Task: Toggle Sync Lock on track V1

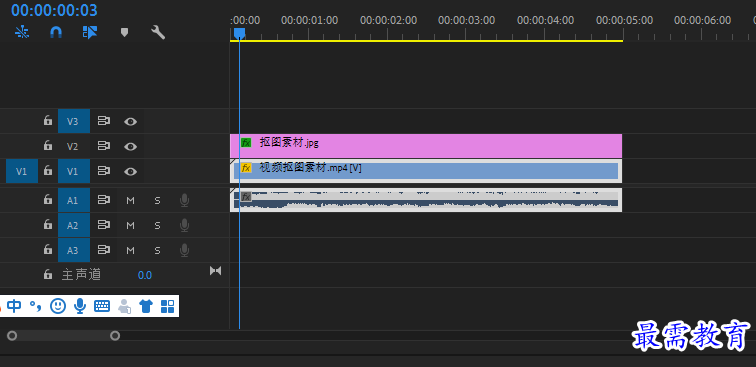Action: pyautogui.click(x=104, y=171)
